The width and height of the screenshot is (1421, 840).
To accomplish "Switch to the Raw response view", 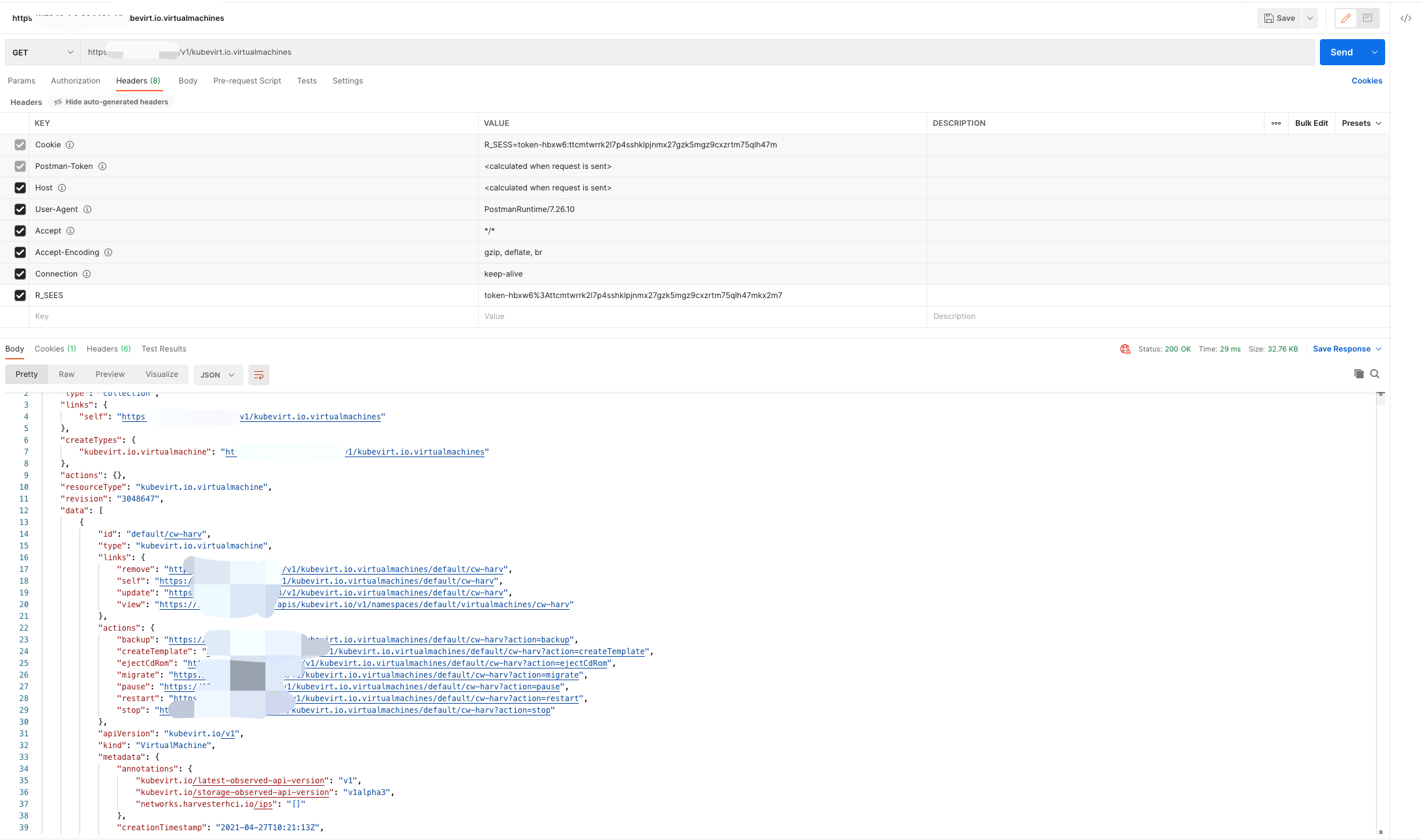I will coord(67,374).
